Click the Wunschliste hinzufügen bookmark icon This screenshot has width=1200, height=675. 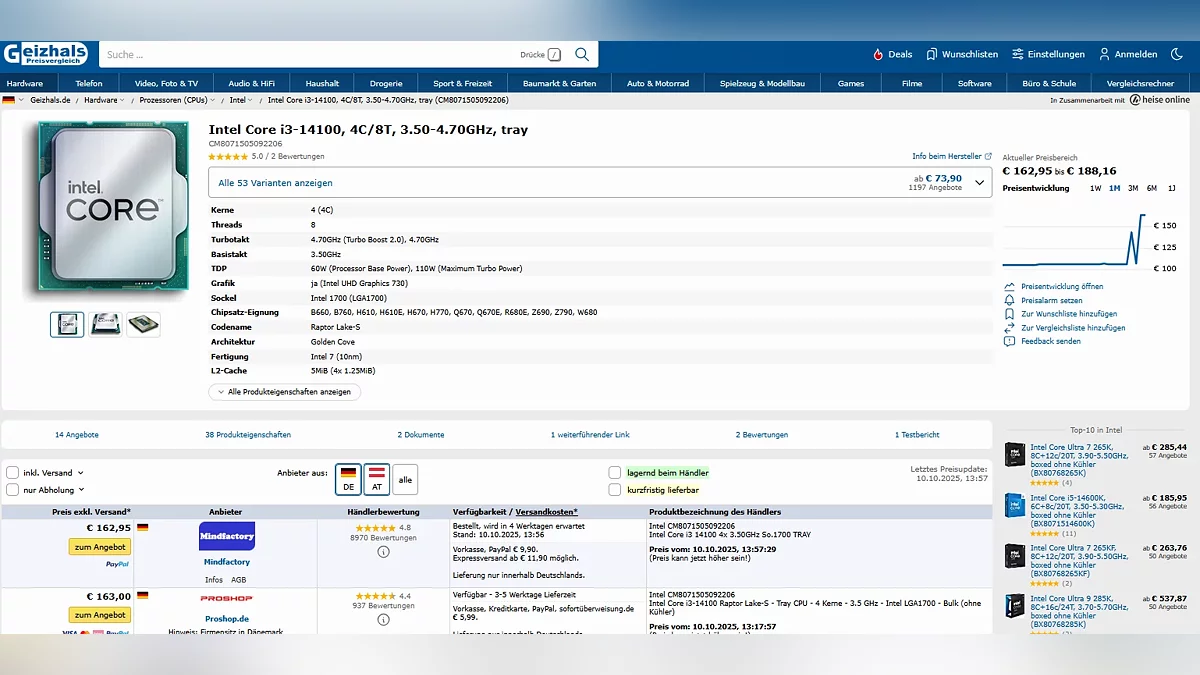pos(1010,314)
